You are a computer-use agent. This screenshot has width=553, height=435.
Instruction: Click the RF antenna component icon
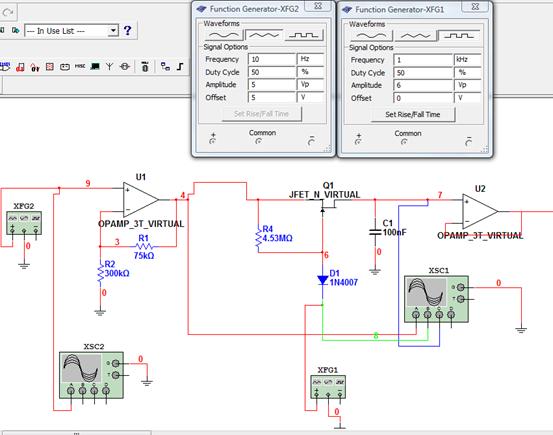pyautogui.click(x=109, y=66)
